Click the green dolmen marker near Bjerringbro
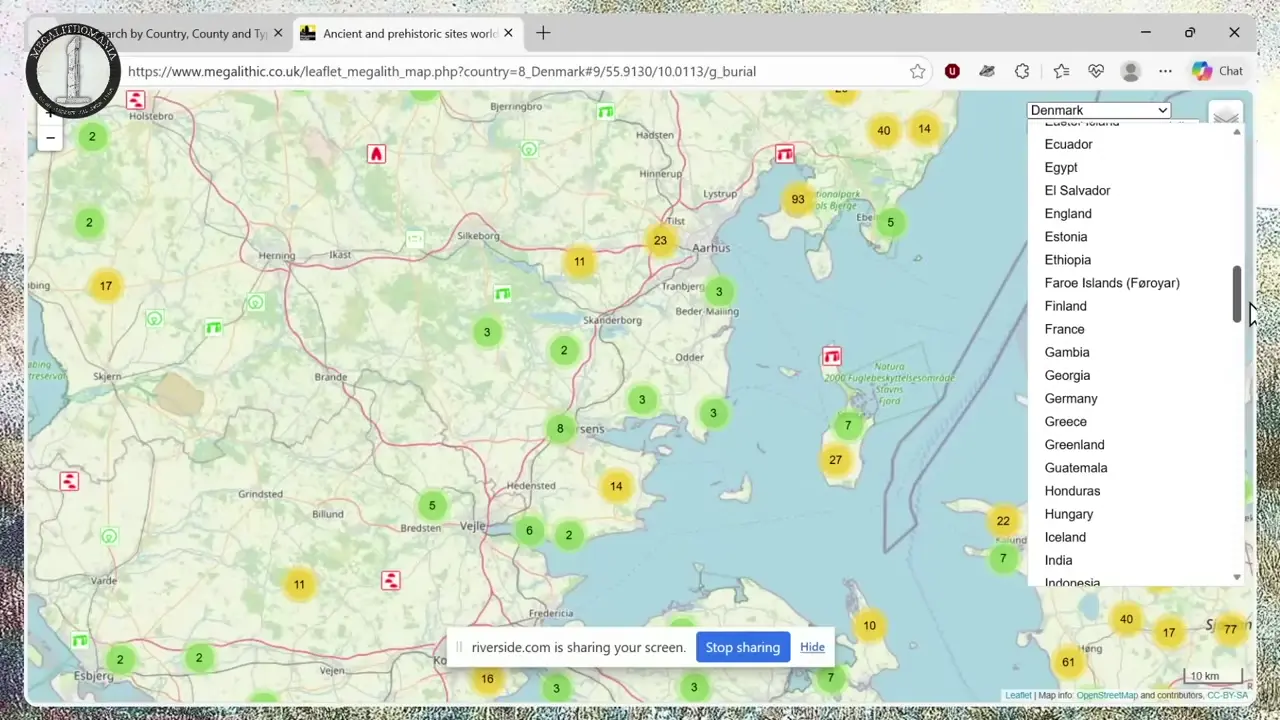This screenshot has width=1280, height=720. pyautogui.click(x=605, y=111)
